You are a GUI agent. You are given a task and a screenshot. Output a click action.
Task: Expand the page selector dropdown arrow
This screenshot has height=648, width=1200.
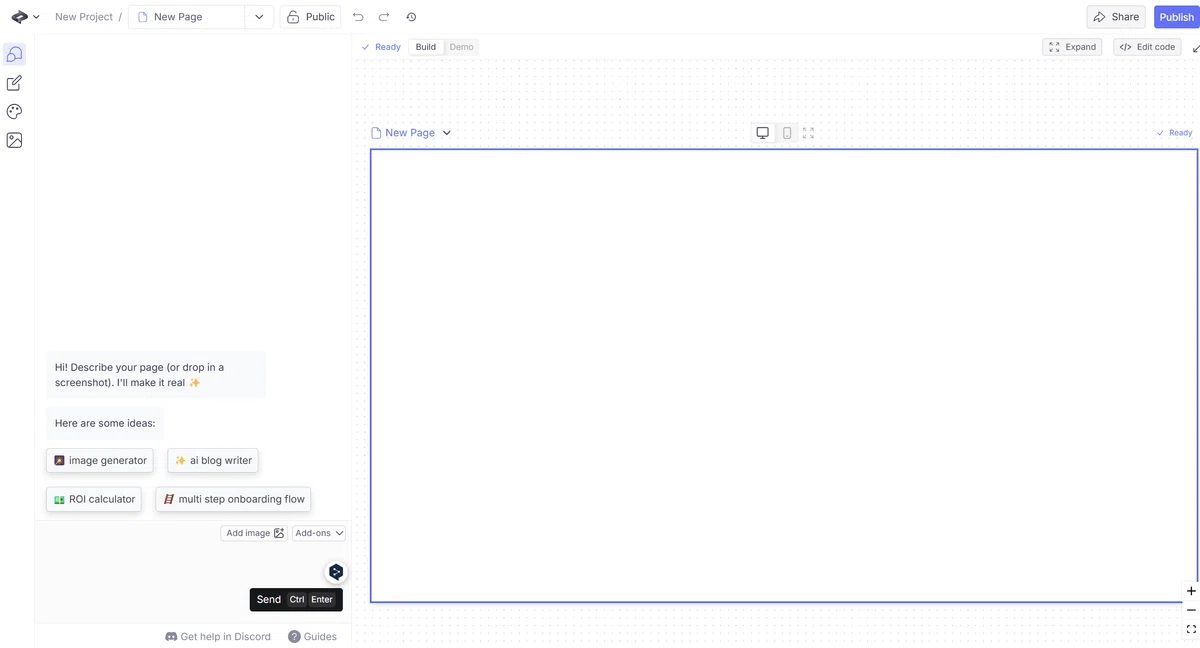pyautogui.click(x=259, y=17)
